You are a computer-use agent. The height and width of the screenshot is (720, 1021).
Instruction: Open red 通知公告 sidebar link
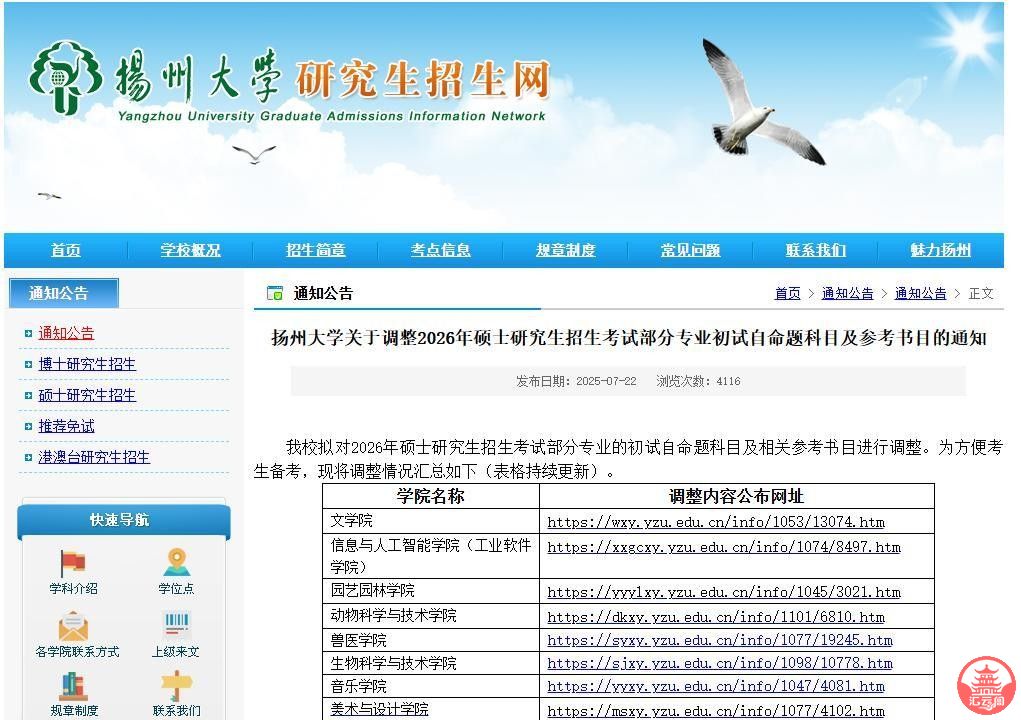click(x=66, y=333)
